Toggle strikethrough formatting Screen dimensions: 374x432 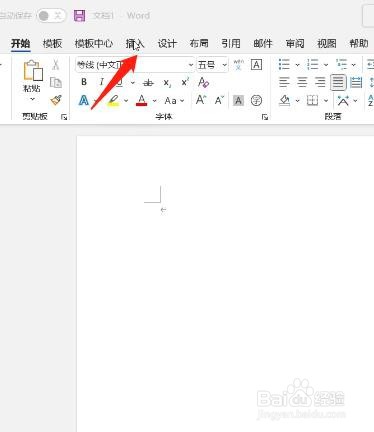pyautogui.click(x=148, y=83)
